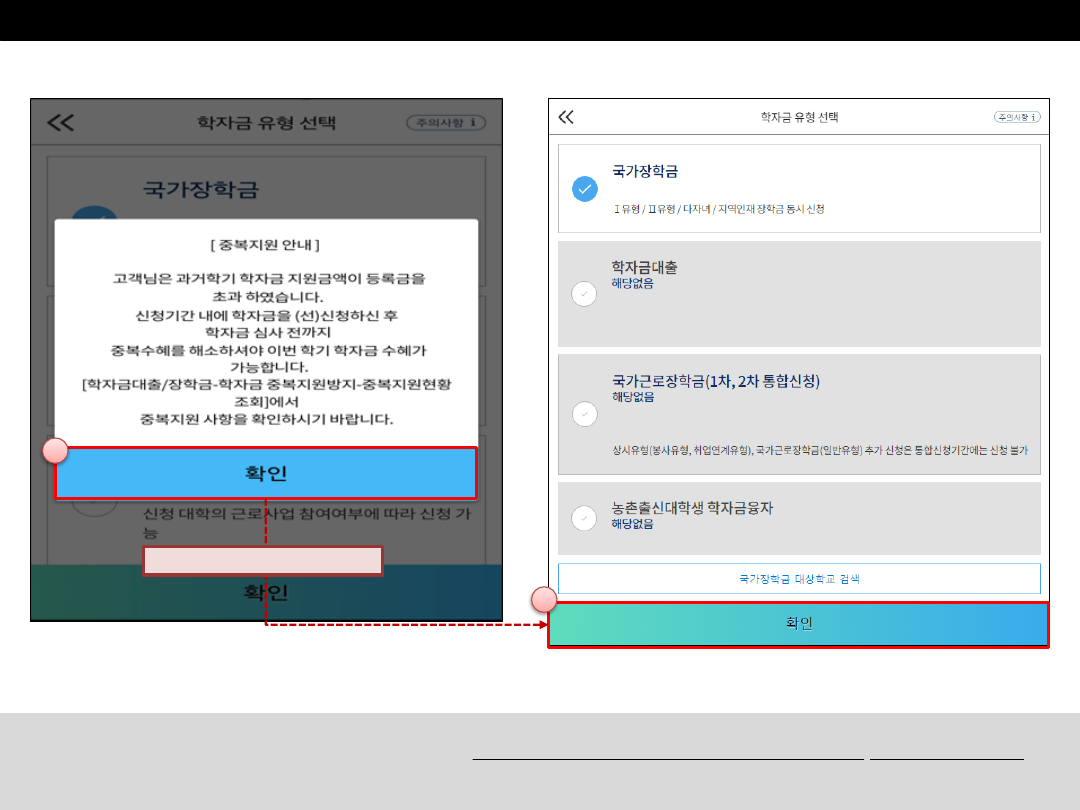Tap the back arrows in the left popup screen
The height and width of the screenshot is (810, 1080).
61,123
